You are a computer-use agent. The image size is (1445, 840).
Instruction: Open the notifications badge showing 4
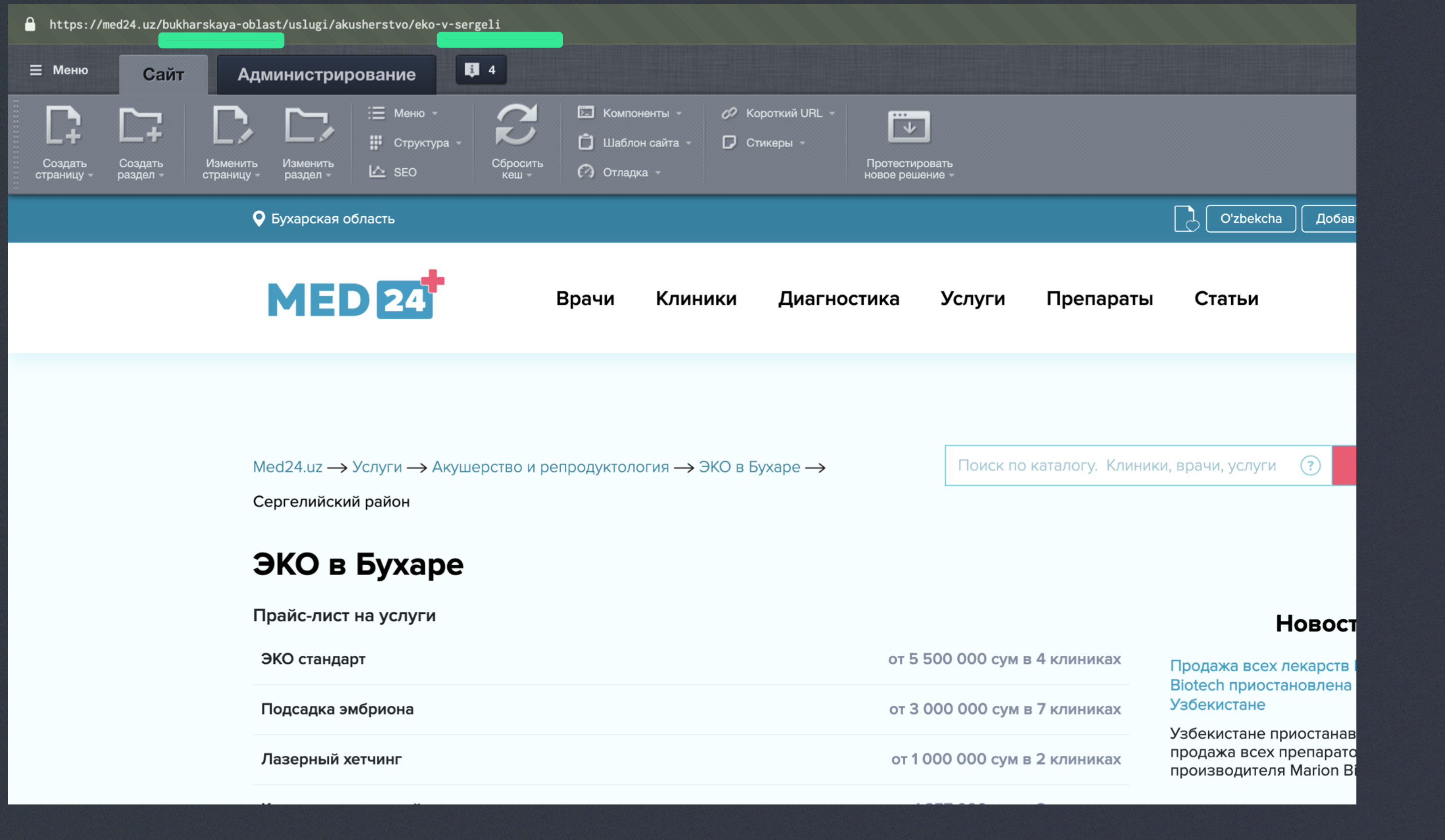481,70
